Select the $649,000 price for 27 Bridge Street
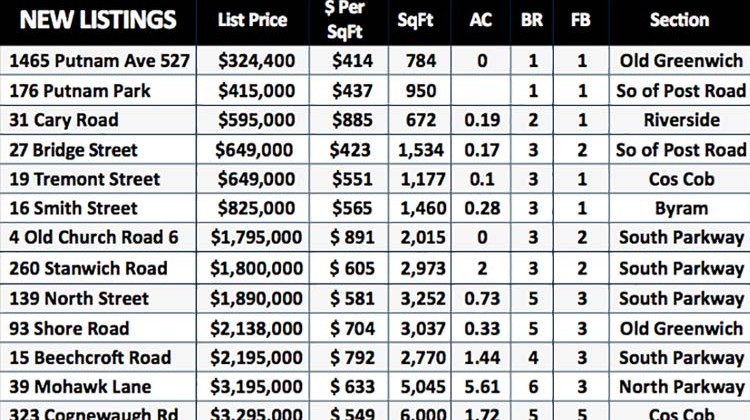This screenshot has height=420, width=750. pyautogui.click(x=254, y=150)
